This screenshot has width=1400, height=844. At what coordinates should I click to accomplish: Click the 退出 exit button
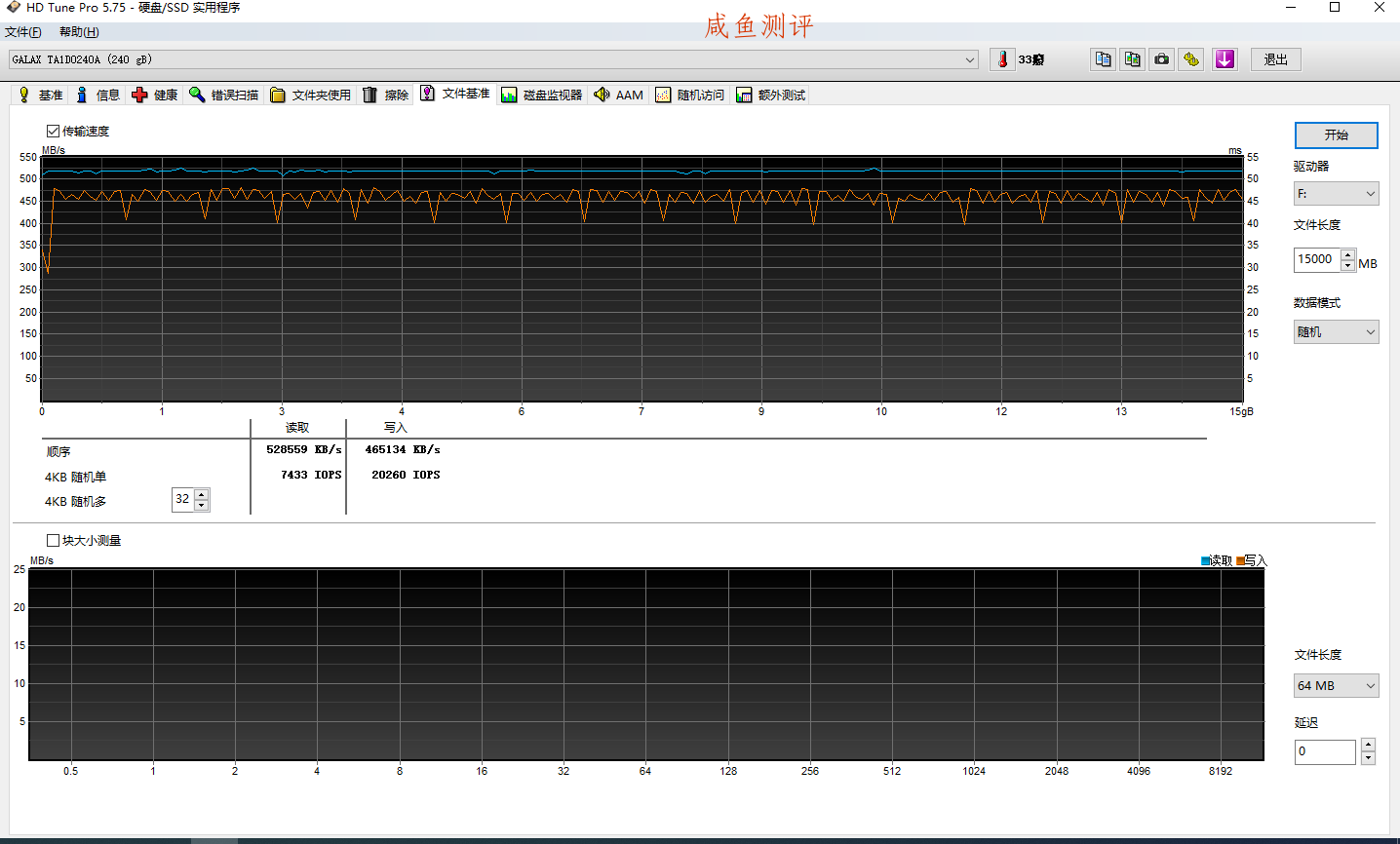click(1275, 59)
